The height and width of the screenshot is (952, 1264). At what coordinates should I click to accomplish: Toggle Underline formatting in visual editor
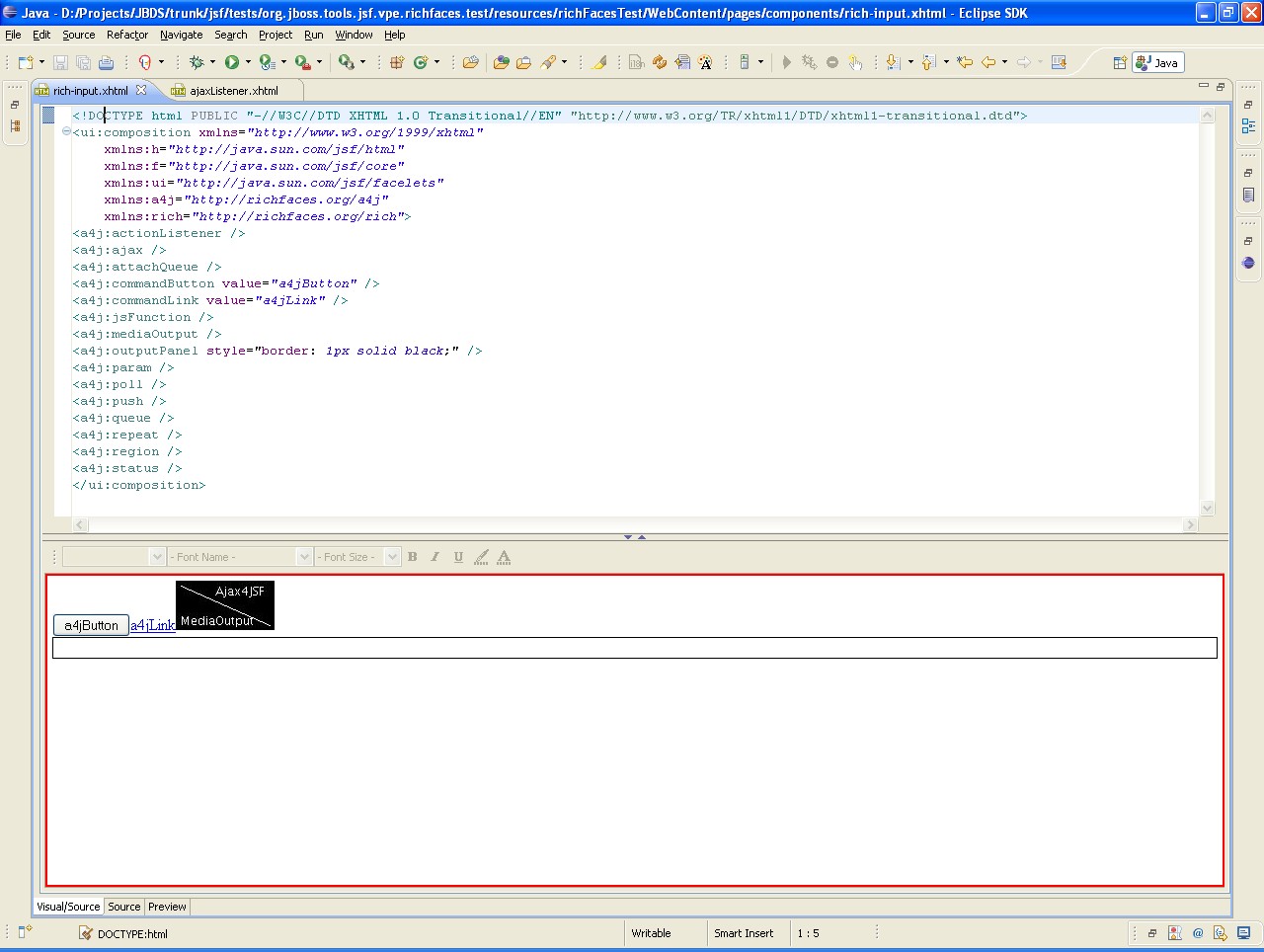(x=458, y=557)
